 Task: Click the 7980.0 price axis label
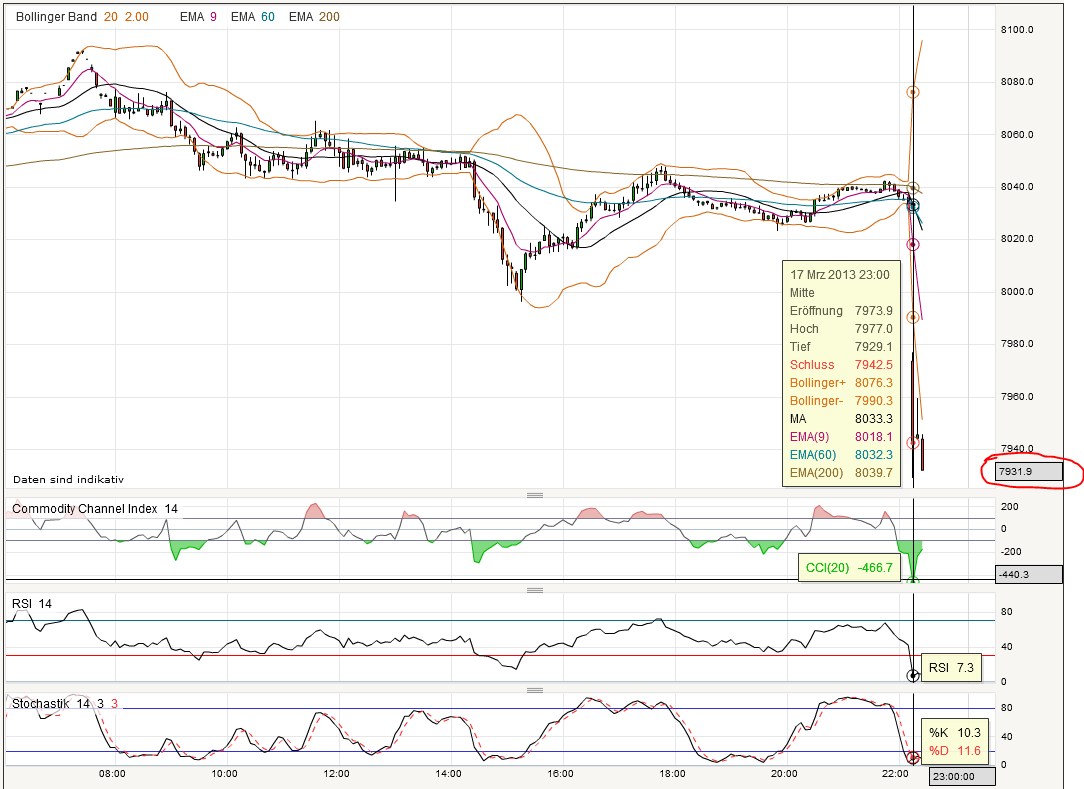[1017, 344]
